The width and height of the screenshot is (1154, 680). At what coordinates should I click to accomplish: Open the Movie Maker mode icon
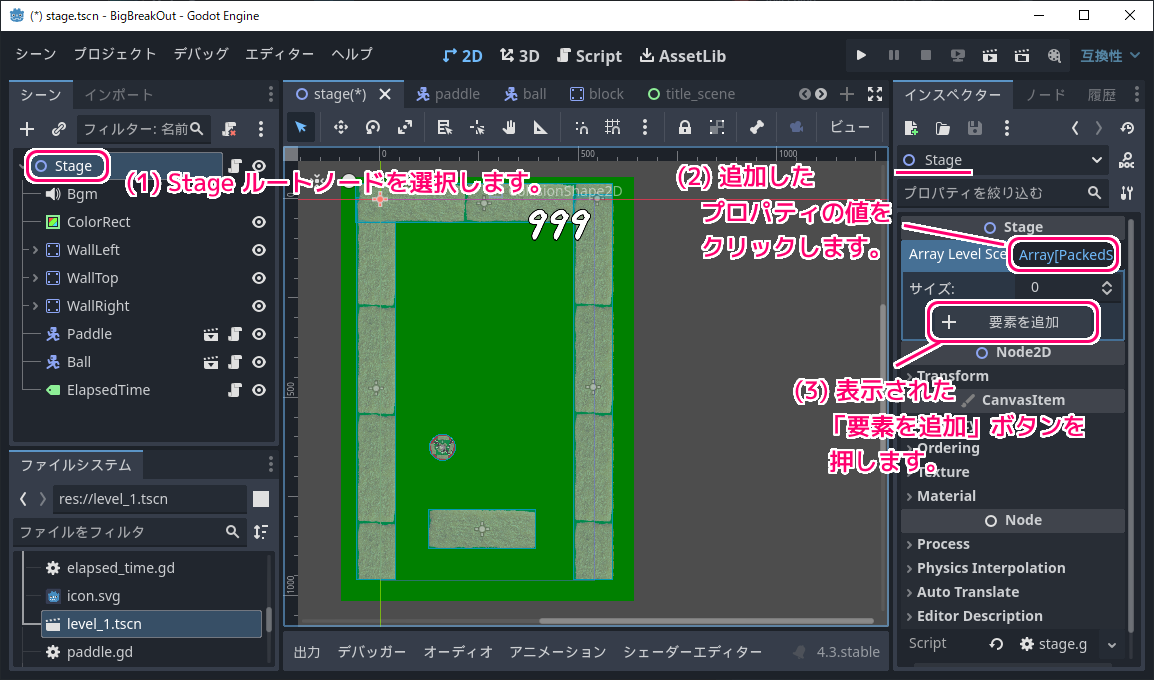[1054, 55]
